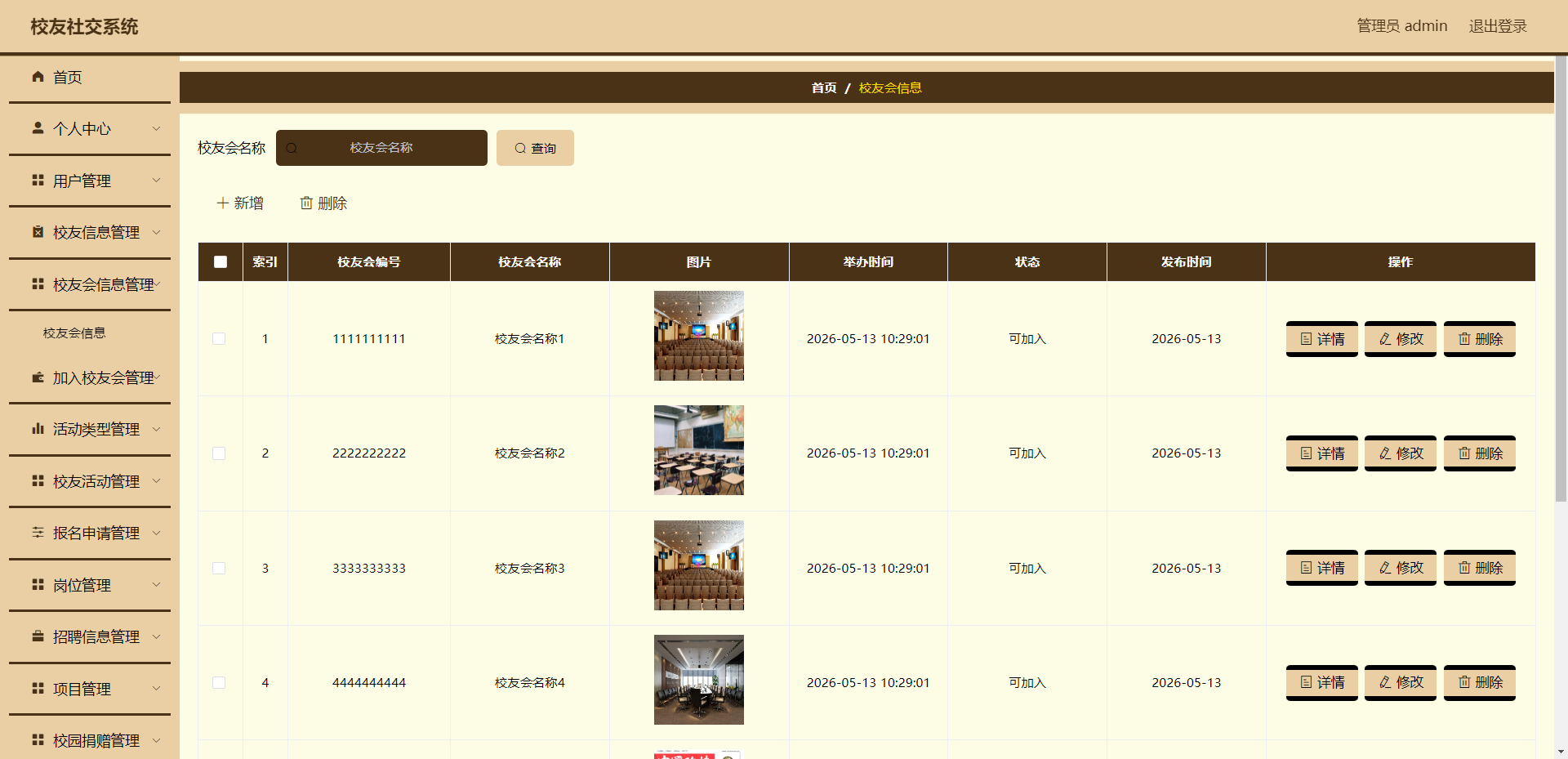Click the grid icon next to 用户管理
Viewport: 1568px width, 759px height.
pyautogui.click(x=38, y=181)
